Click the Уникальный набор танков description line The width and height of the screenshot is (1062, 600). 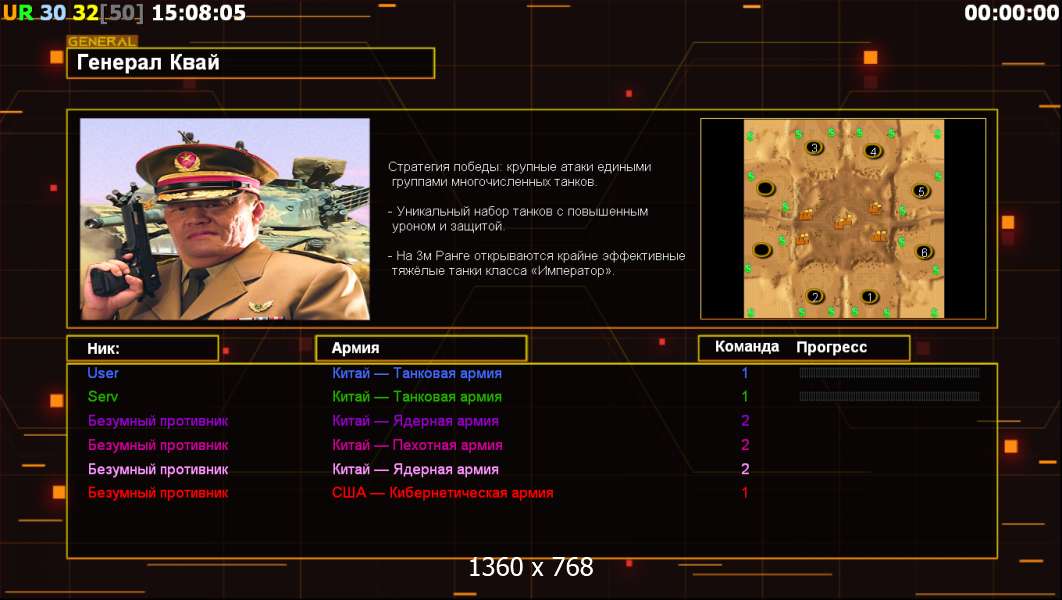pyautogui.click(x=518, y=219)
